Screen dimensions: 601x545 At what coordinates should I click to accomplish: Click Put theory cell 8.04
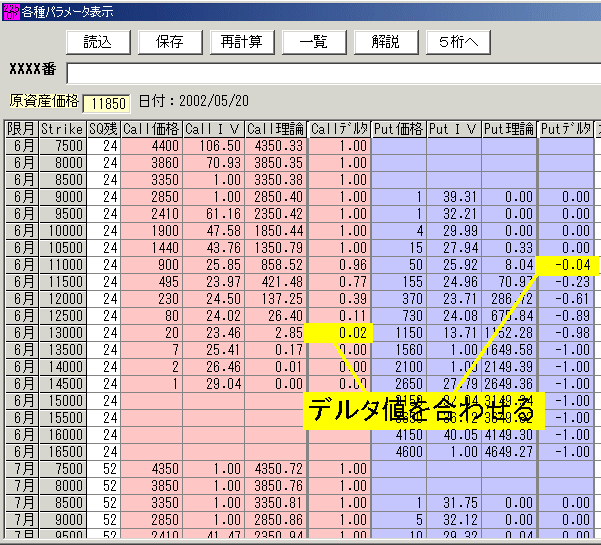pos(509,265)
